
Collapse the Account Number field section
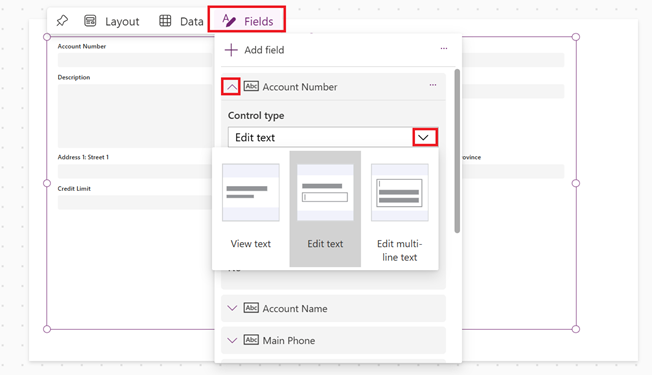(231, 86)
